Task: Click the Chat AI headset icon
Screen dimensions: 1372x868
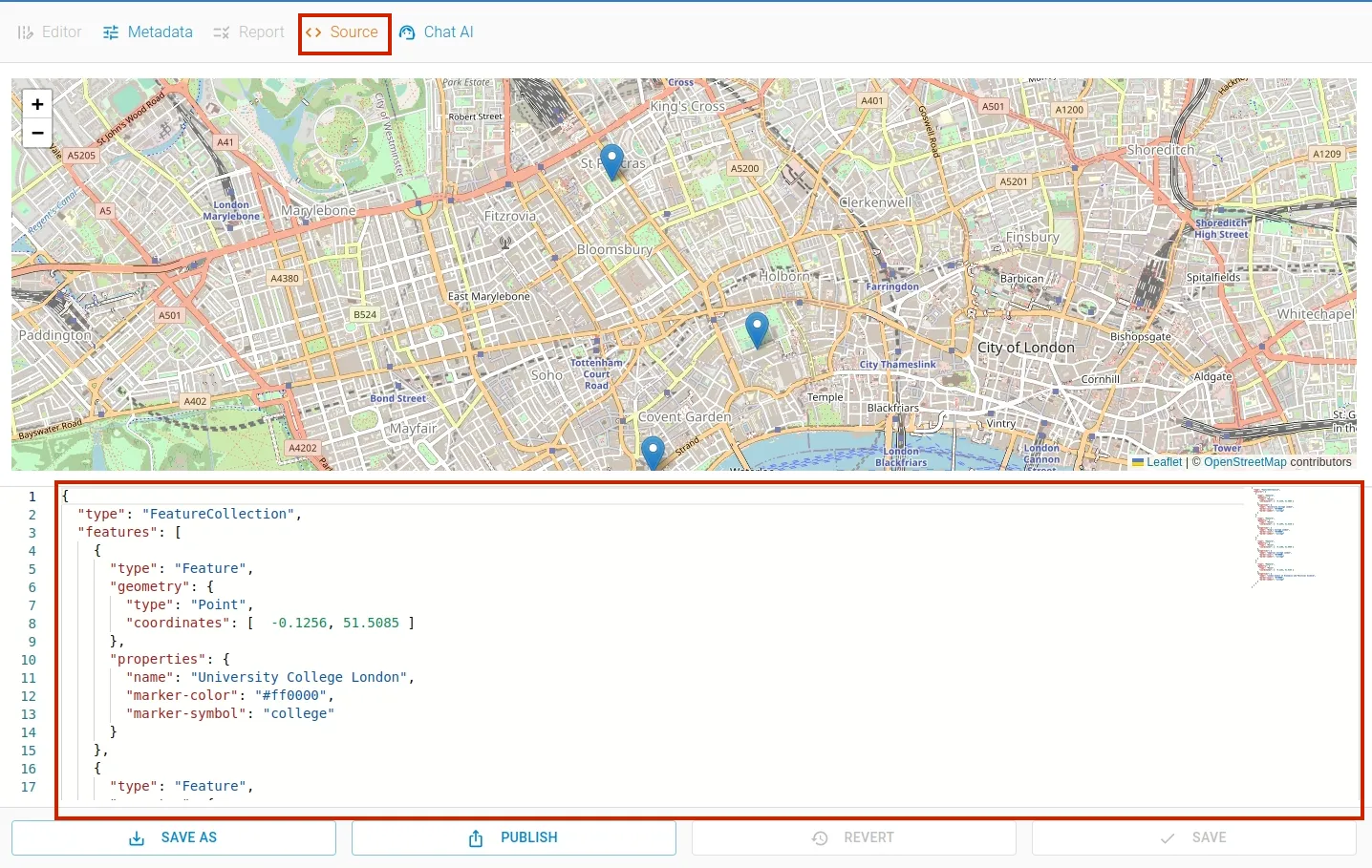Action: point(405,32)
